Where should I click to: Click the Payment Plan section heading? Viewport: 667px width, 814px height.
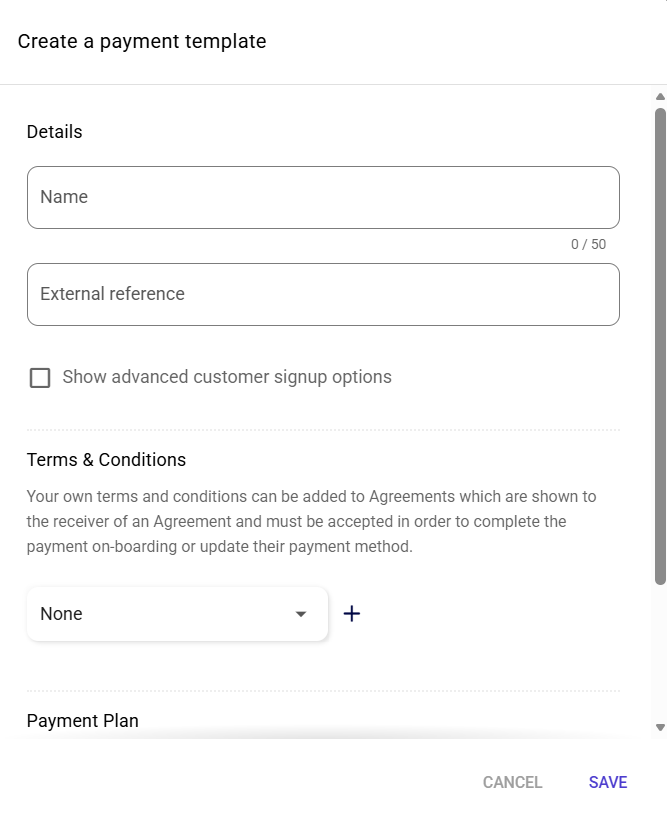(x=83, y=721)
